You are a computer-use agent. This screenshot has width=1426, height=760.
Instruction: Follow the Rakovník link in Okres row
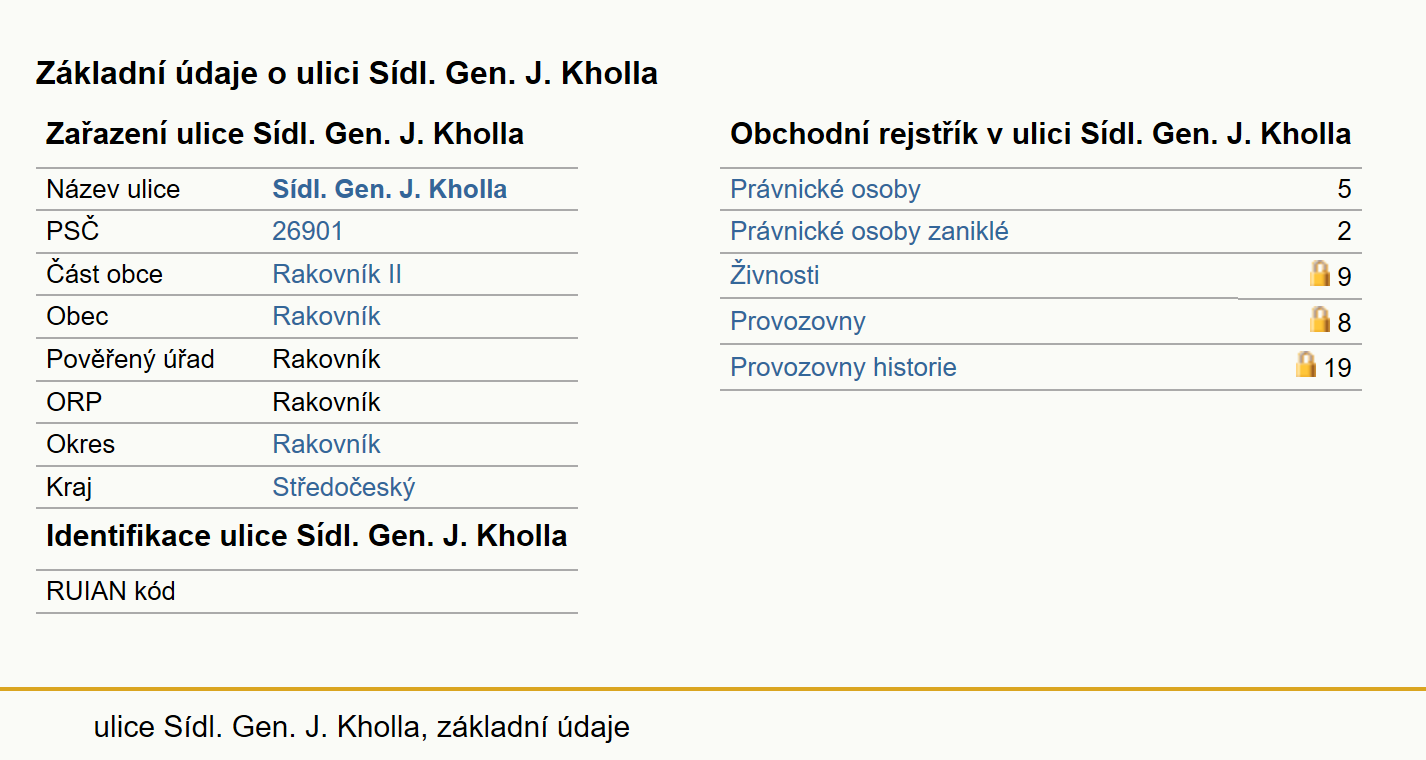(326, 444)
